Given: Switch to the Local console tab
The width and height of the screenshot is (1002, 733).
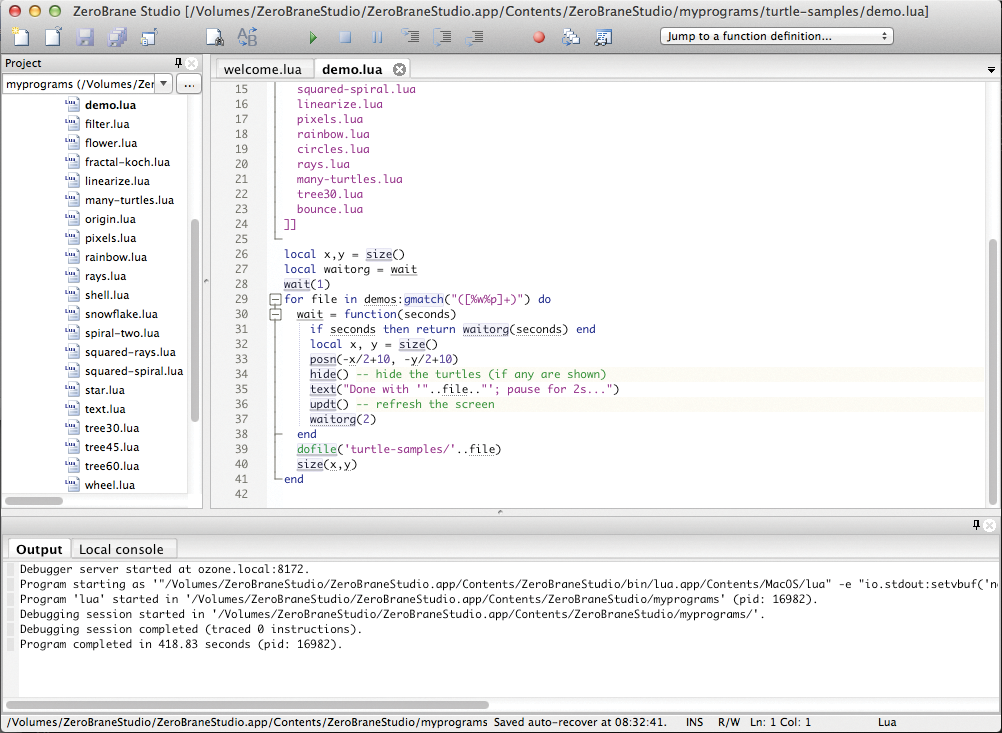Looking at the screenshot, I should point(123,549).
